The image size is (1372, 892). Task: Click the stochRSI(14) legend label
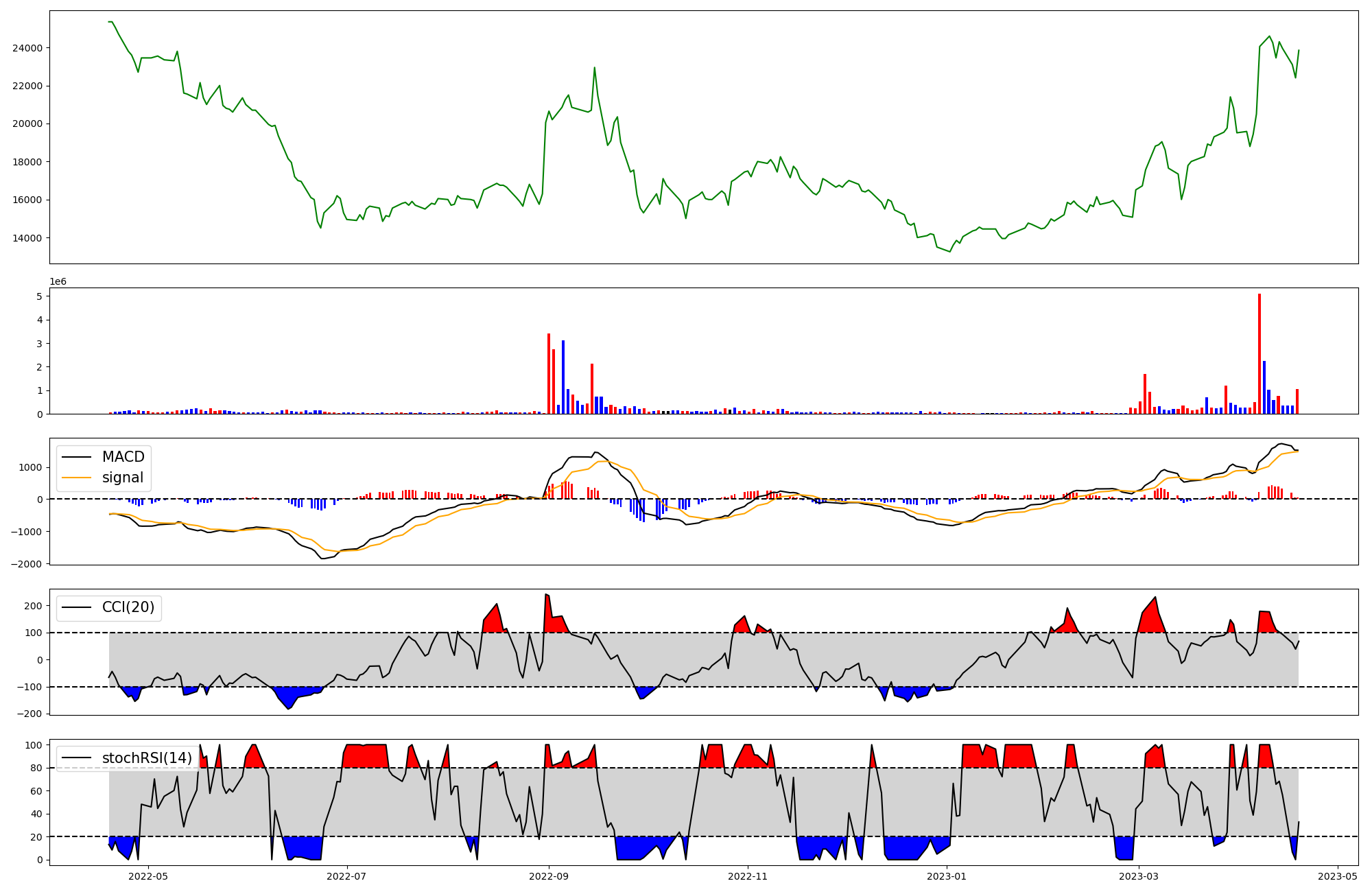click(147, 758)
